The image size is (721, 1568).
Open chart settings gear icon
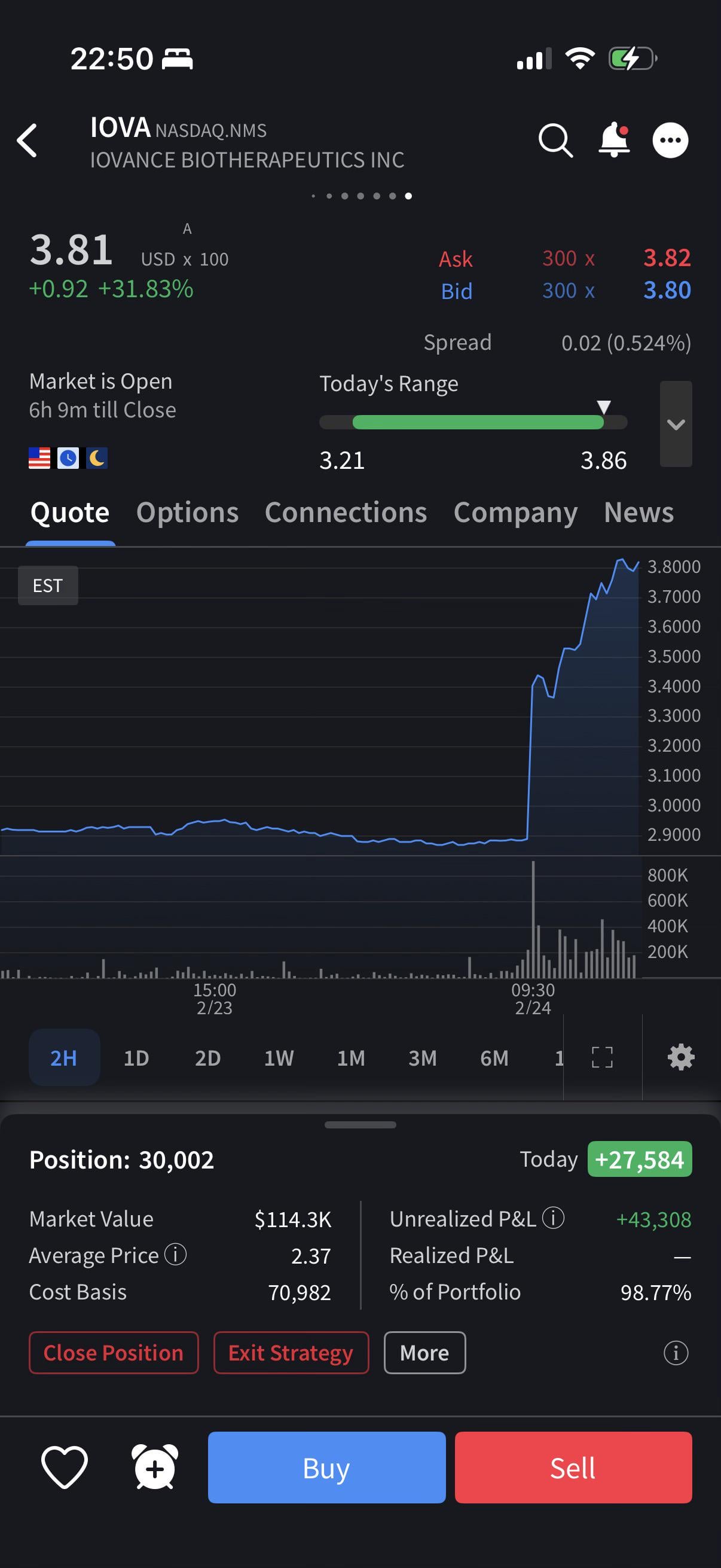click(681, 1057)
